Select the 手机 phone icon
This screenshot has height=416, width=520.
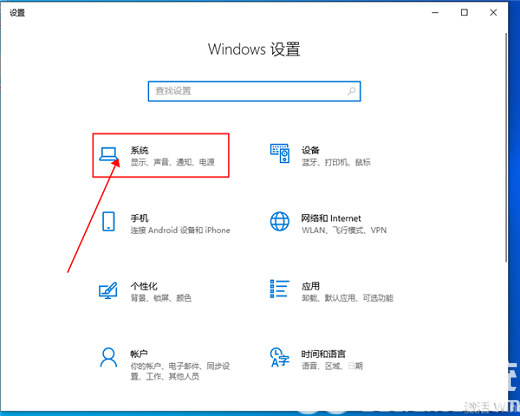(x=108, y=221)
